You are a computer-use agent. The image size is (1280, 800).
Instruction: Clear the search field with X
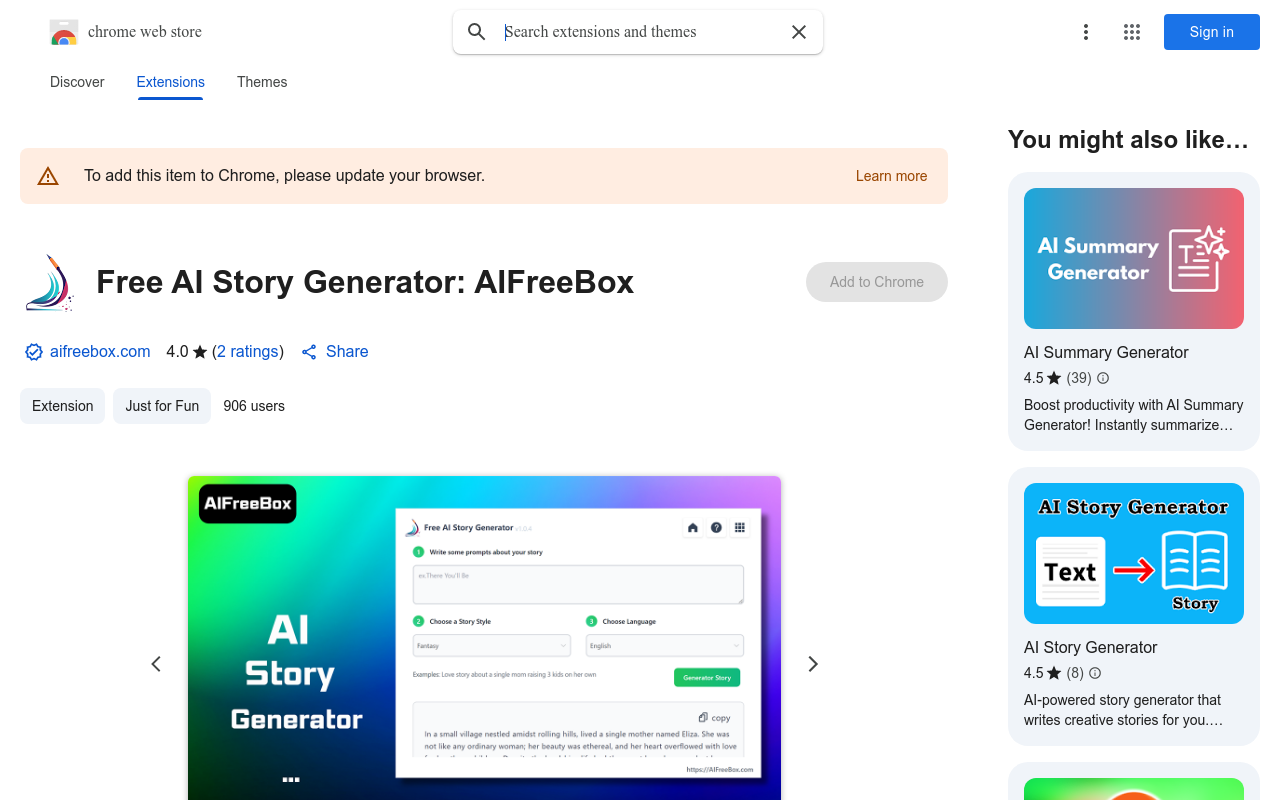pyautogui.click(x=799, y=32)
